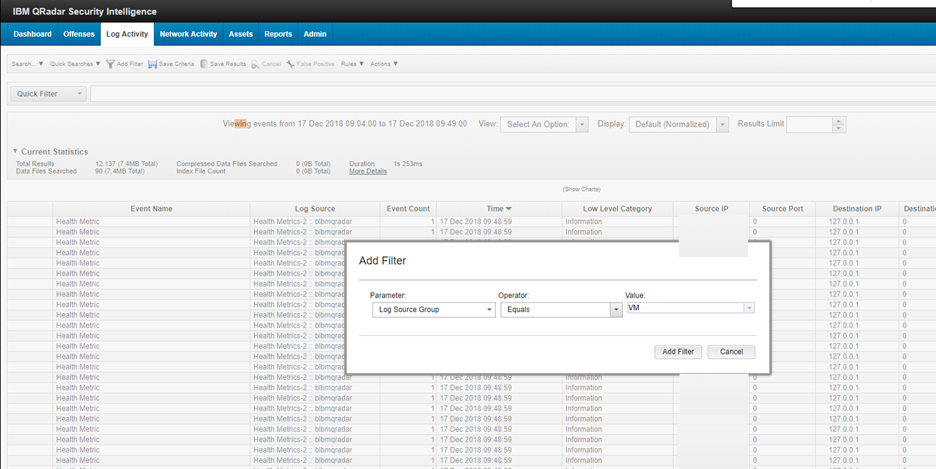Sort by the Log Source column header

(315, 209)
